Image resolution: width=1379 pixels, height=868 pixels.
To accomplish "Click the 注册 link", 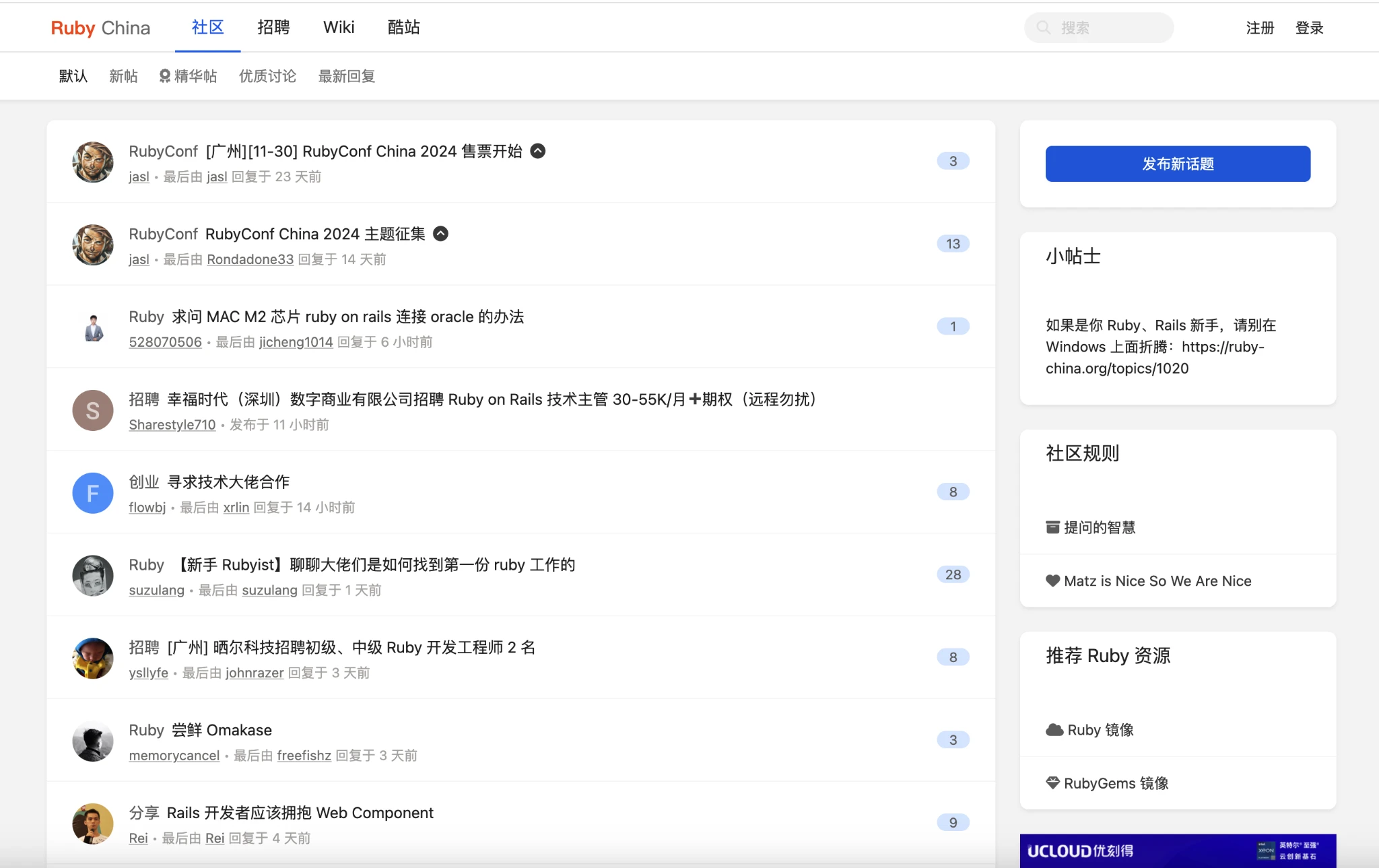I will tap(1260, 28).
